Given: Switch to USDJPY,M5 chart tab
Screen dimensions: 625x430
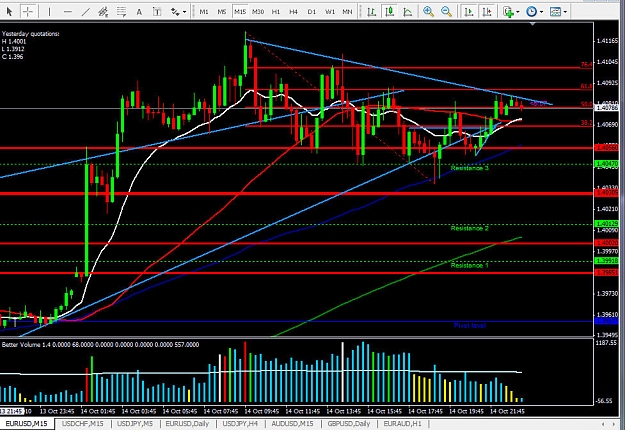Looking at the screenshot, I should point(135,424).
